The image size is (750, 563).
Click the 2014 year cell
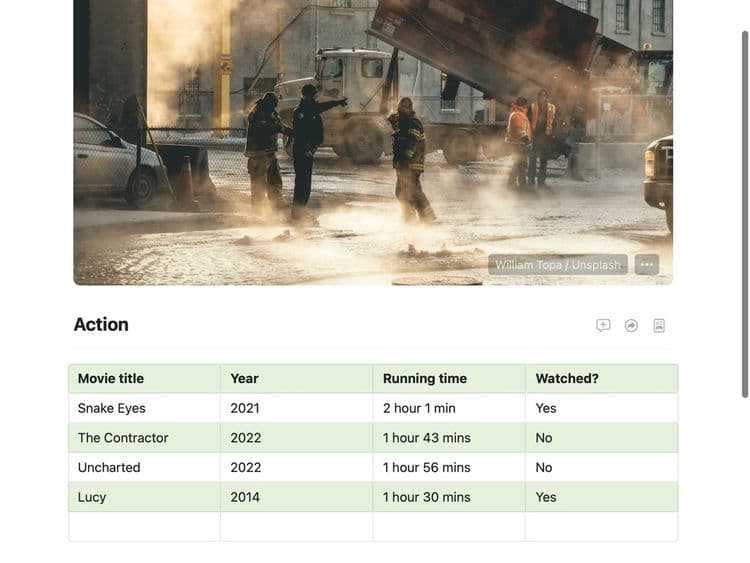click(x=297, y=497)
